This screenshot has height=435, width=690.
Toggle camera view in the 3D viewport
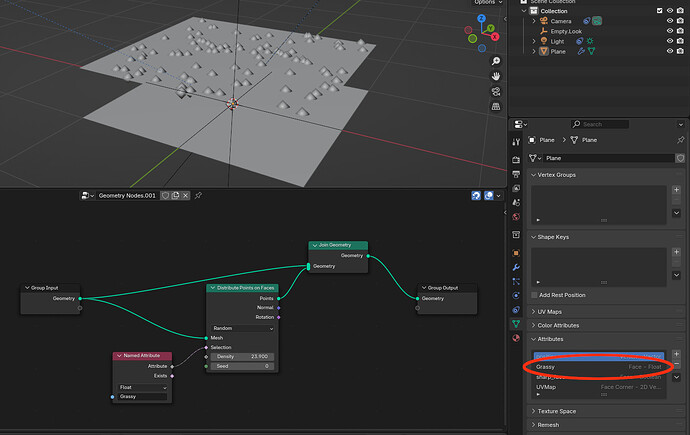coord(496,91)
